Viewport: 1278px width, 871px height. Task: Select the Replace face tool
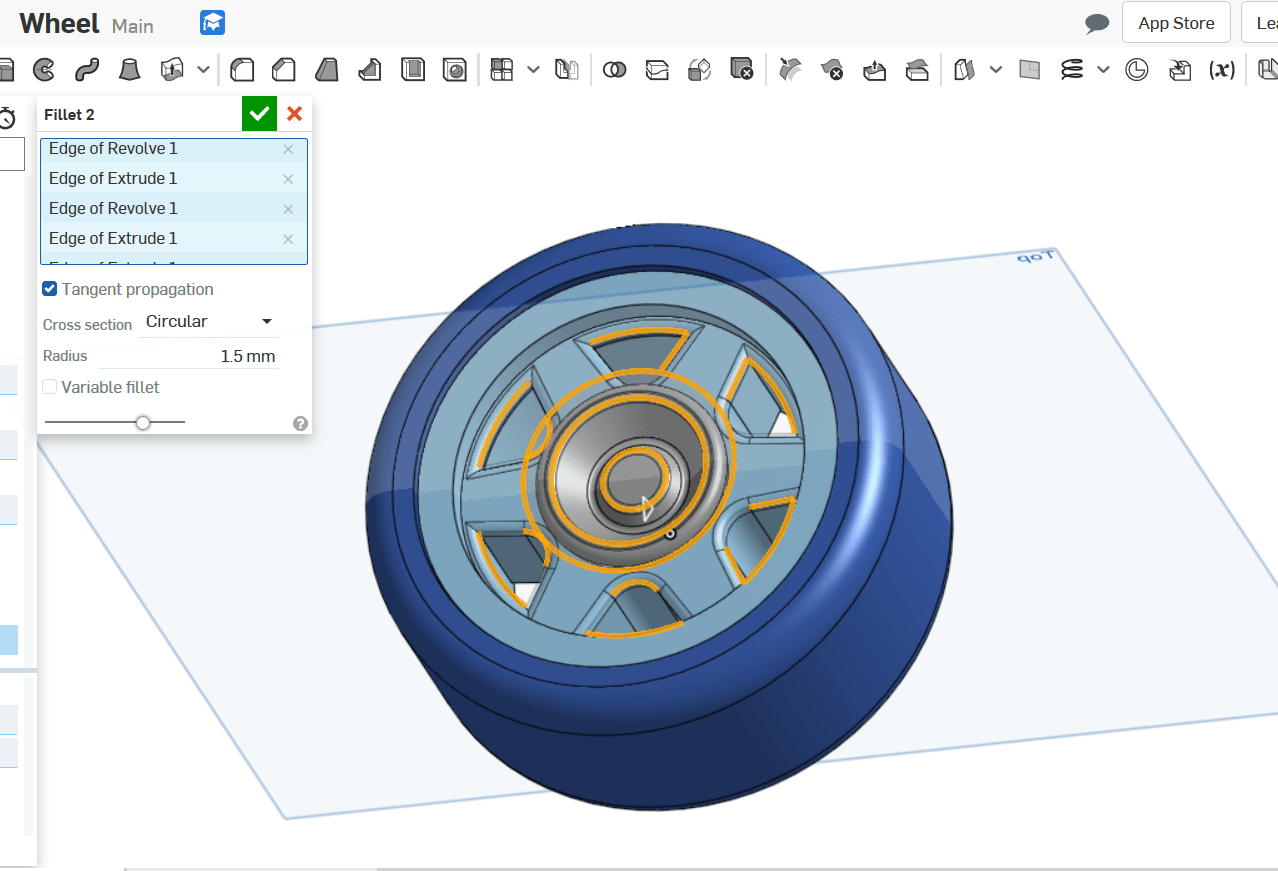coord(917,69)
